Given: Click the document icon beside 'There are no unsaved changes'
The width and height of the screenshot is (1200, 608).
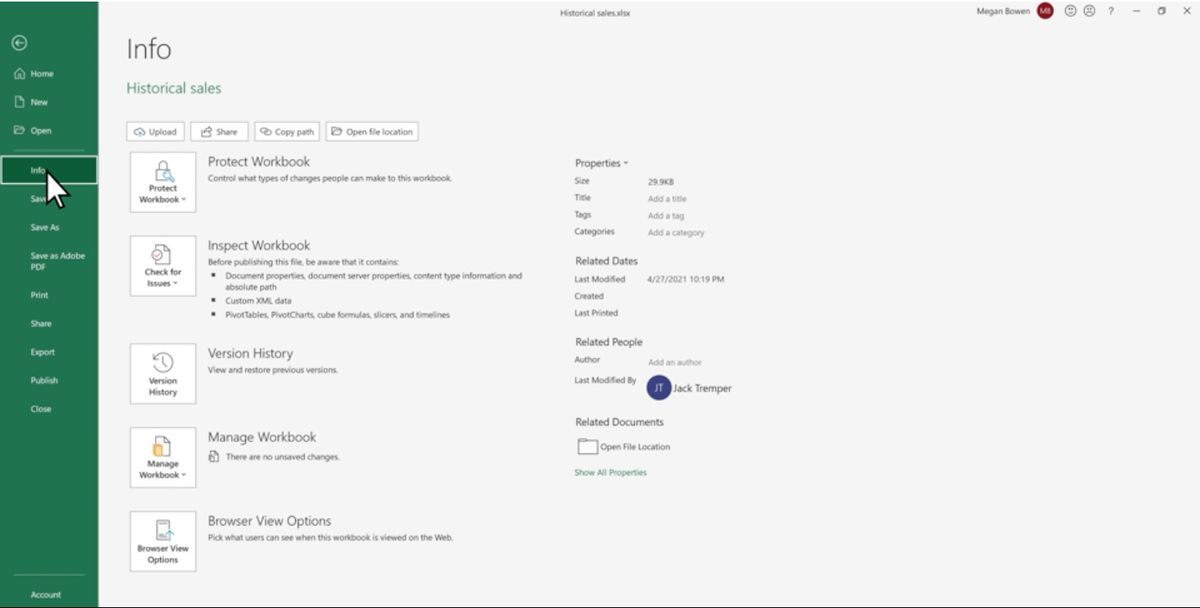Looking at the screenshot, I should (x=214, y=456).
